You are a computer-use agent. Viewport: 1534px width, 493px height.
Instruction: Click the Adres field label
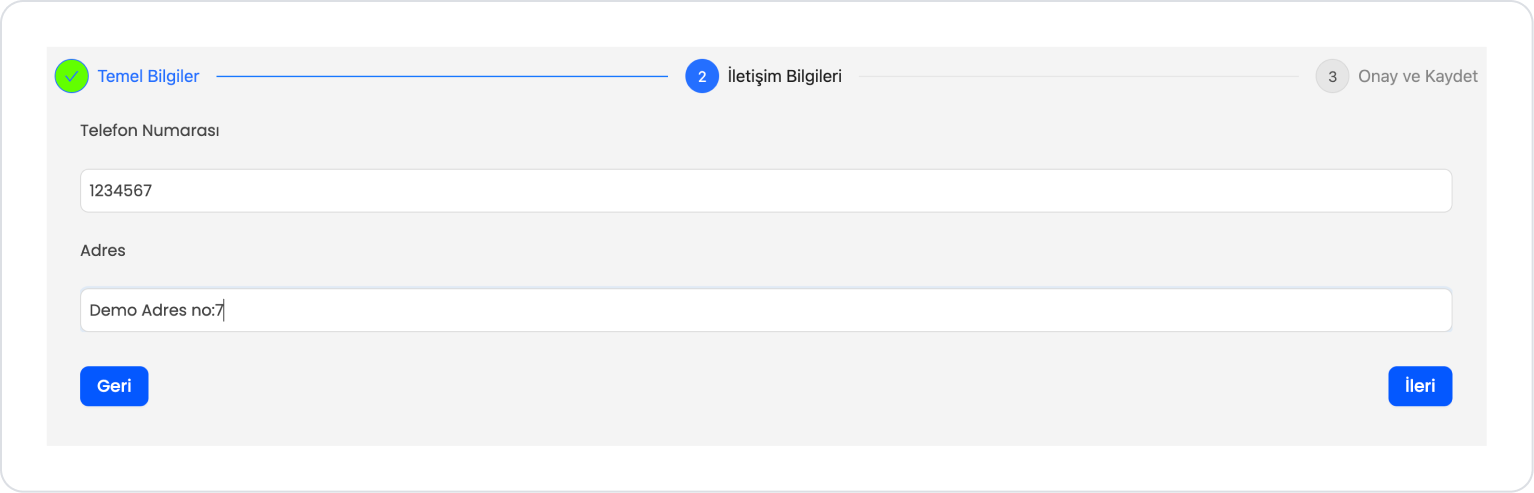point(103,251)
